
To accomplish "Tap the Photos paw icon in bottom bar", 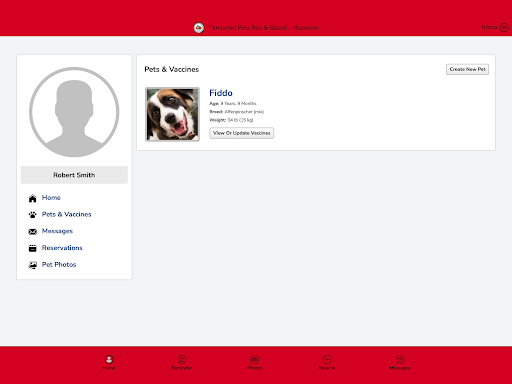I will click(254, 359).
